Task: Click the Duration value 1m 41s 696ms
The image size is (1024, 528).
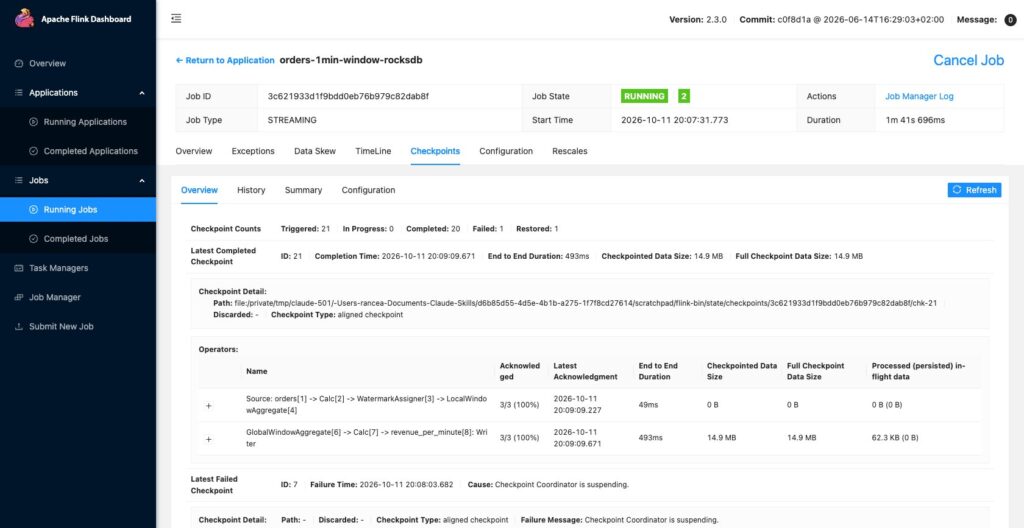Action: click(914, 120)
